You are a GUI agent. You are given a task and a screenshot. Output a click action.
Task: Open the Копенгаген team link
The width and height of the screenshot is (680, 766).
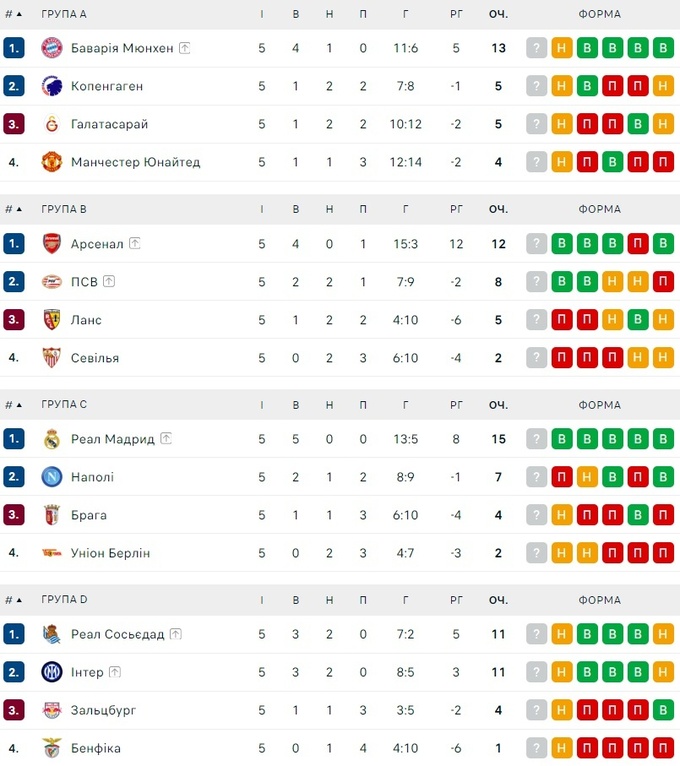tap(107, 86)
